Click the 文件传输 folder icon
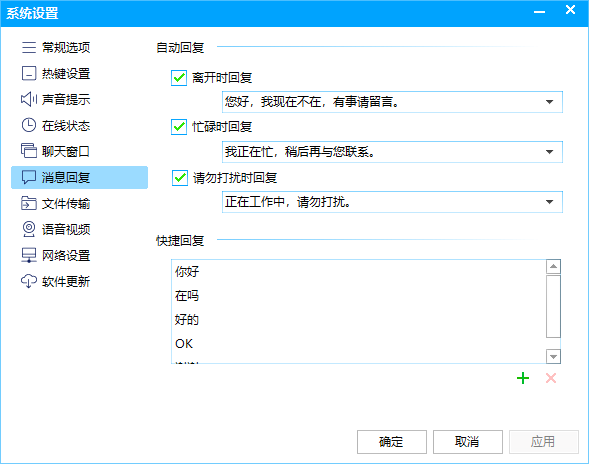The height and width of the screenshot is (464, 589). pos(29,203)
